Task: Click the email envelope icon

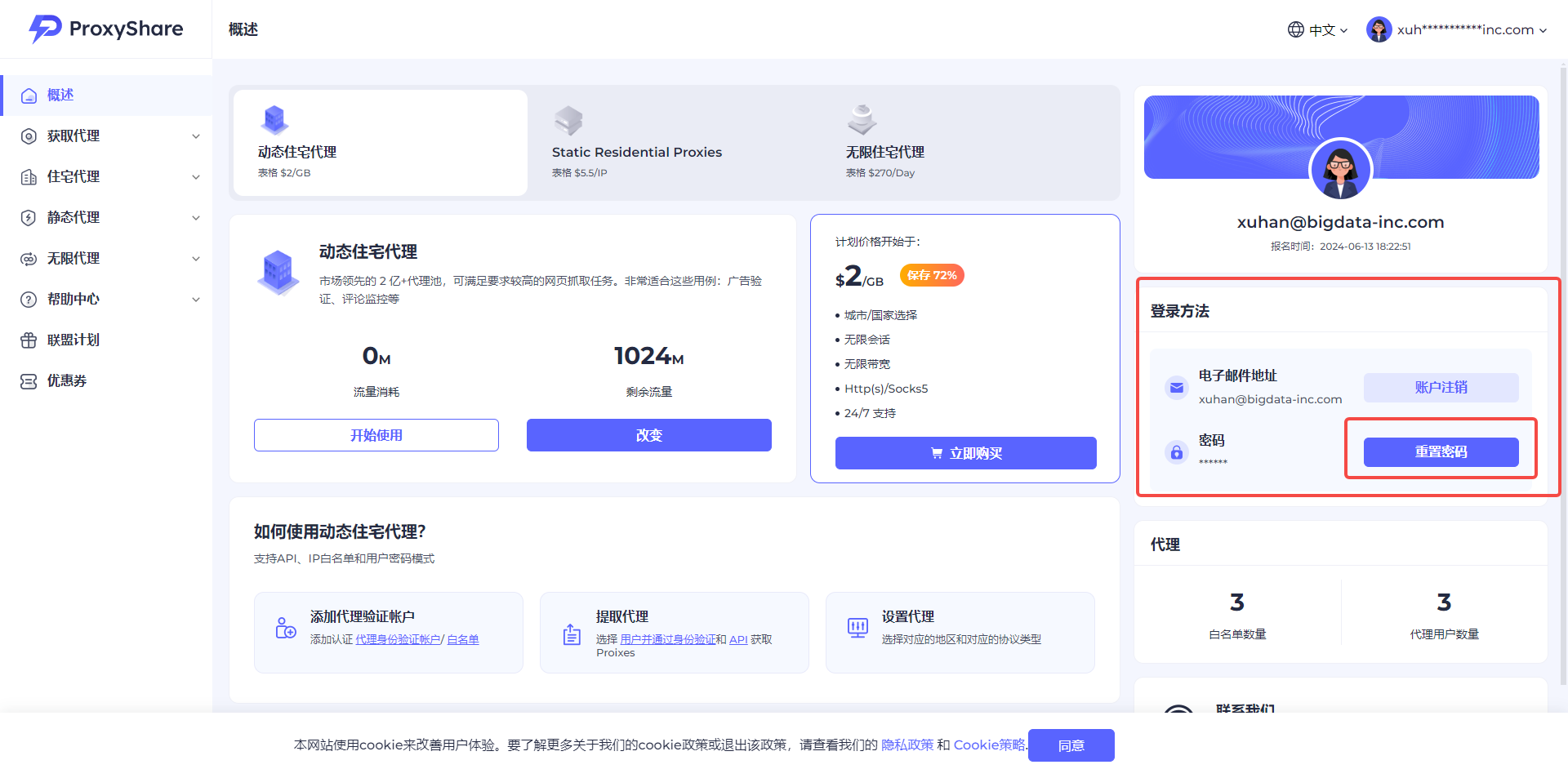Action: click(x=1177, y=388)
